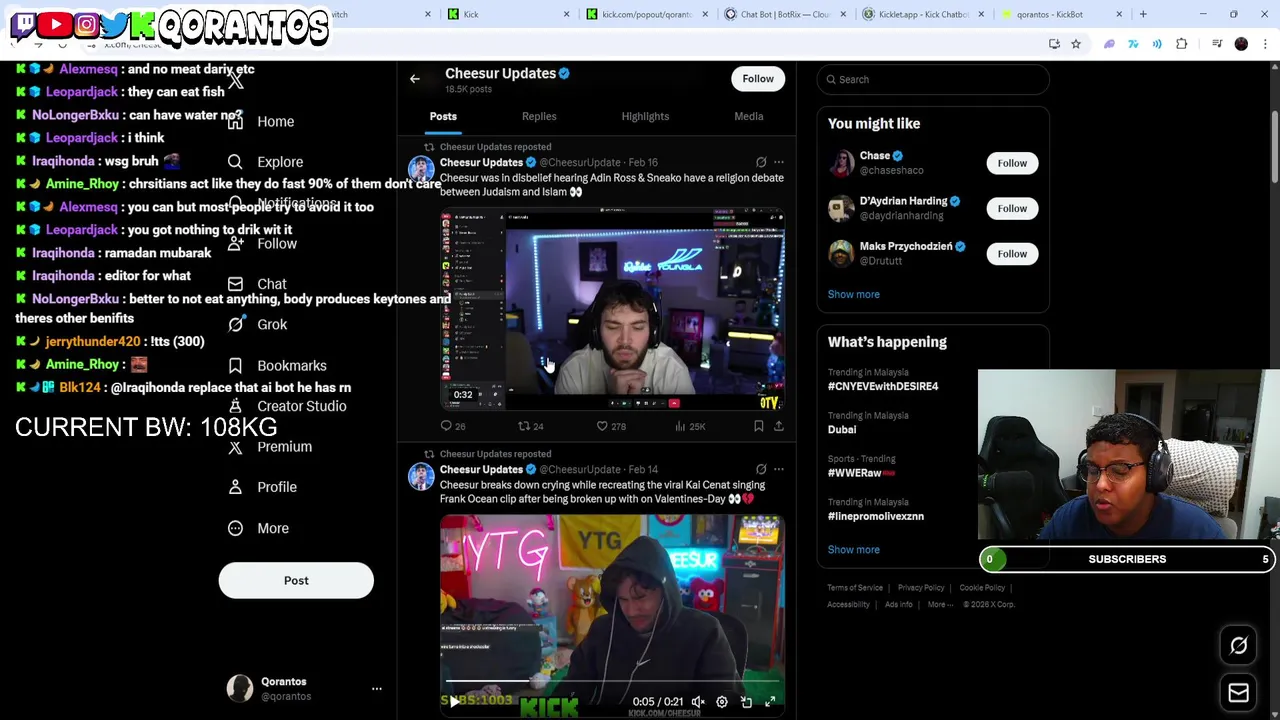Enter fullscreen on the Frank Ocean clip video
The width and height of the screenshot is (1280, 720).
pyautogui.click(x=770, y=702)
